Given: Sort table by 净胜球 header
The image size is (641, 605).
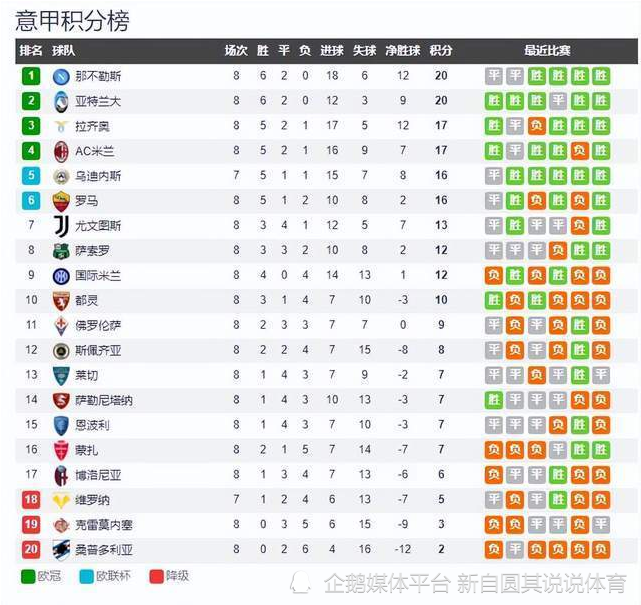Looking at the screenshot, I should point(403,50).
